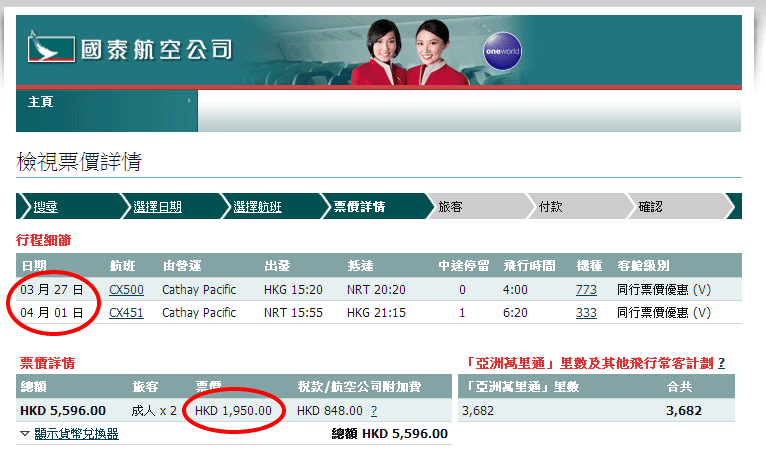
Task: Click the 付款 step in progress bar
Action: coord(551,206)
